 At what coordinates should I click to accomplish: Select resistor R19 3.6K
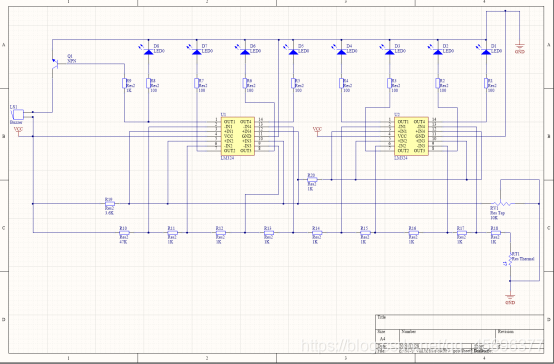click(x=110, y=204)
